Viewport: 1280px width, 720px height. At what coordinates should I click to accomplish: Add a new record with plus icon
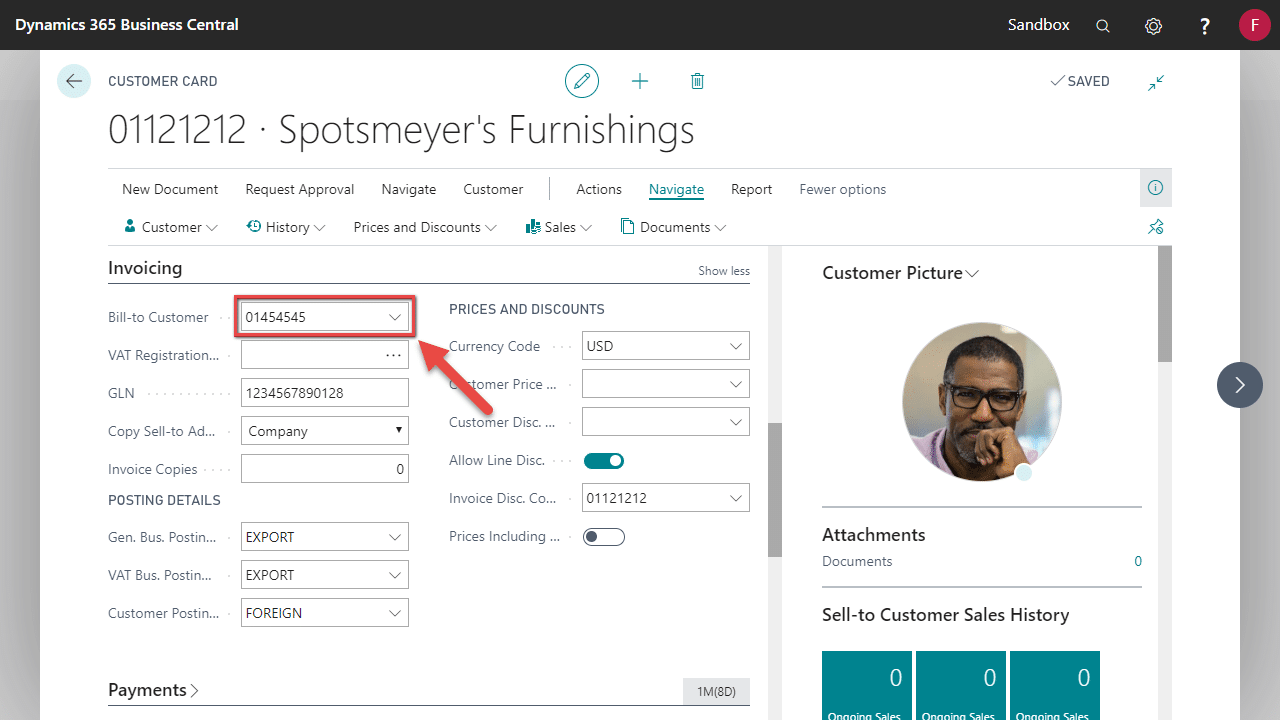point(640,81)
